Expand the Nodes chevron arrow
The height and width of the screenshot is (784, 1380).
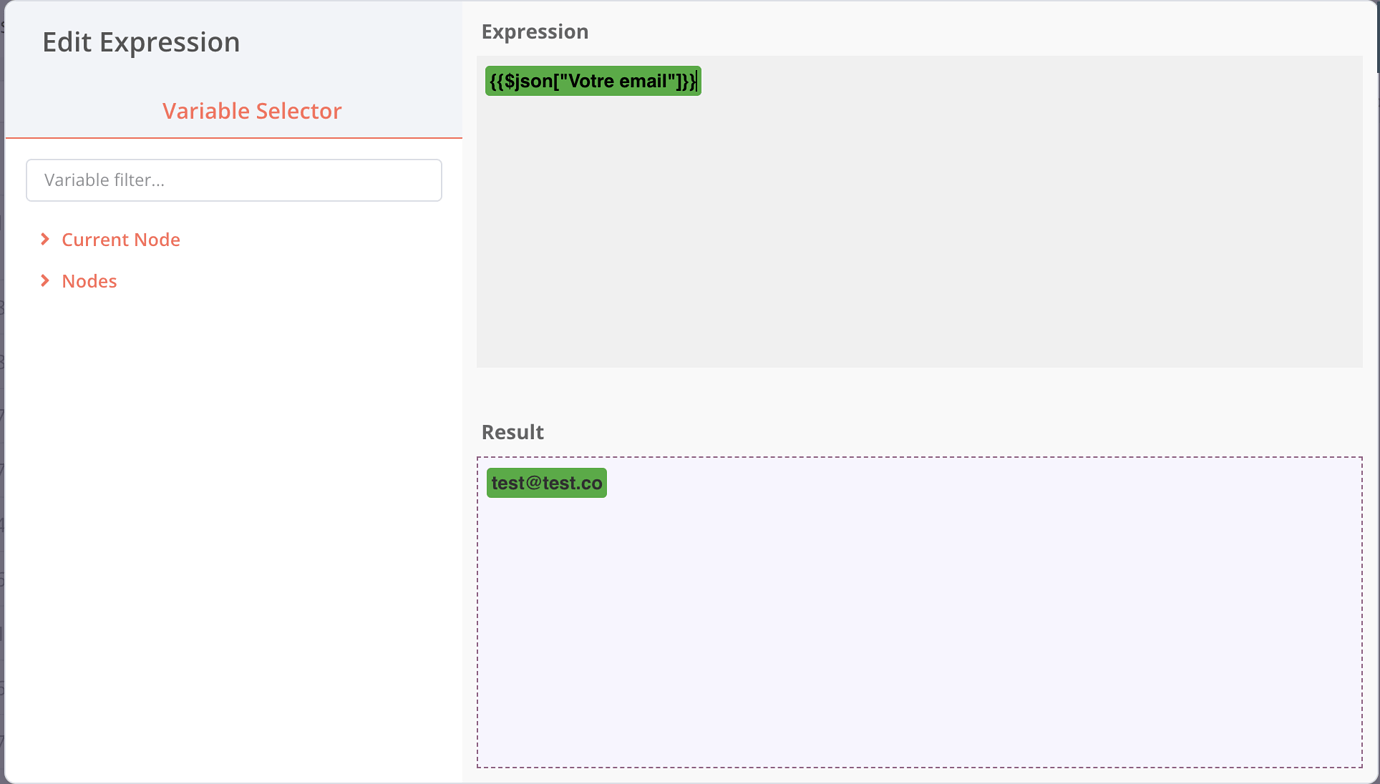click(x=45, y=281)
